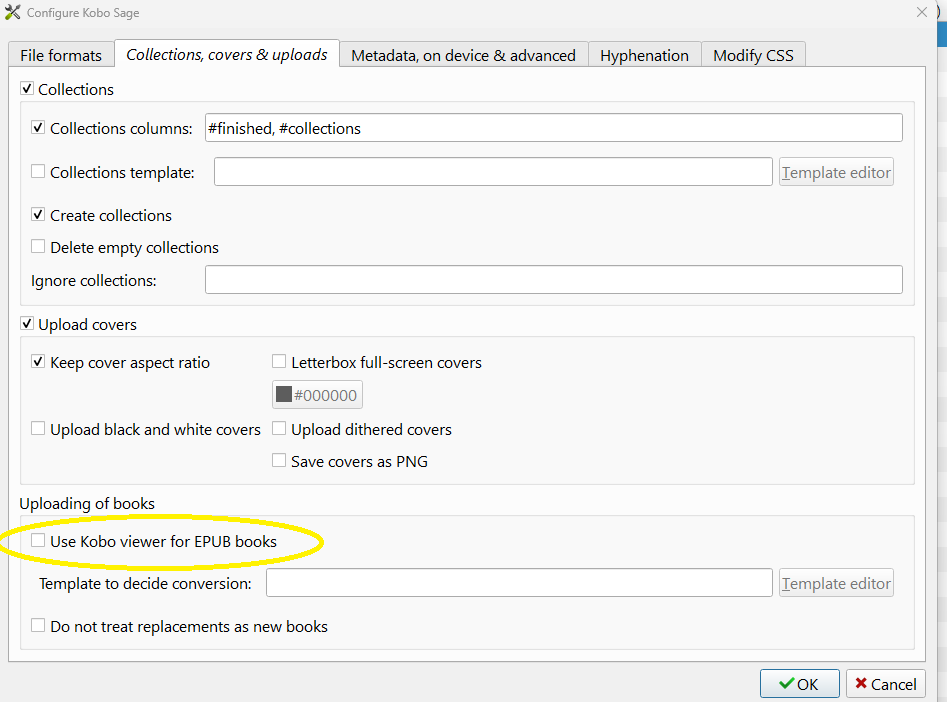Enable Use Kobo viewer for EPUB books

39,541
